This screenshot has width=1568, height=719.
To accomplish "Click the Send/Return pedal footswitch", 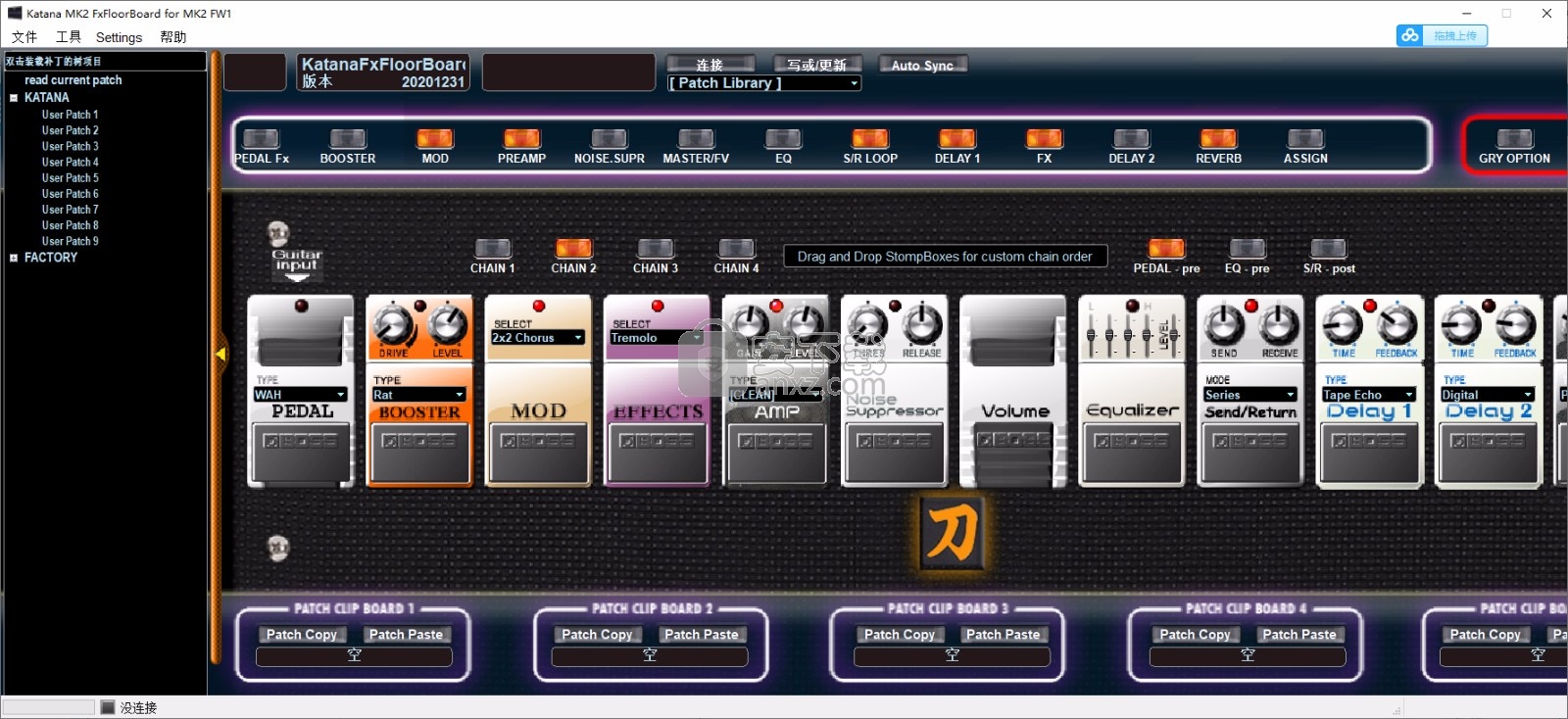I will click(x=1250, y=454).
